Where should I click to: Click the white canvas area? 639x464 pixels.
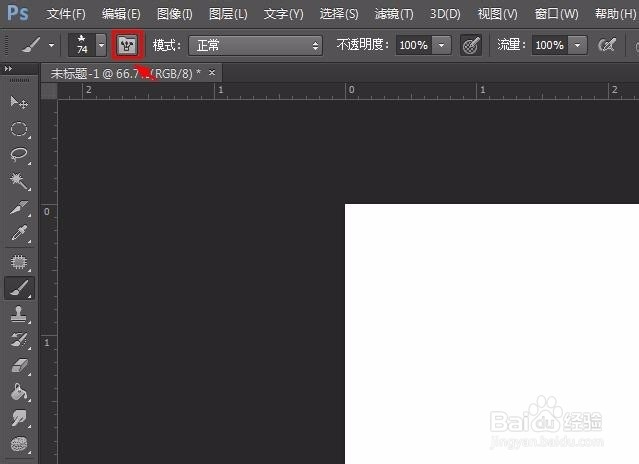(x=492, y=334)
